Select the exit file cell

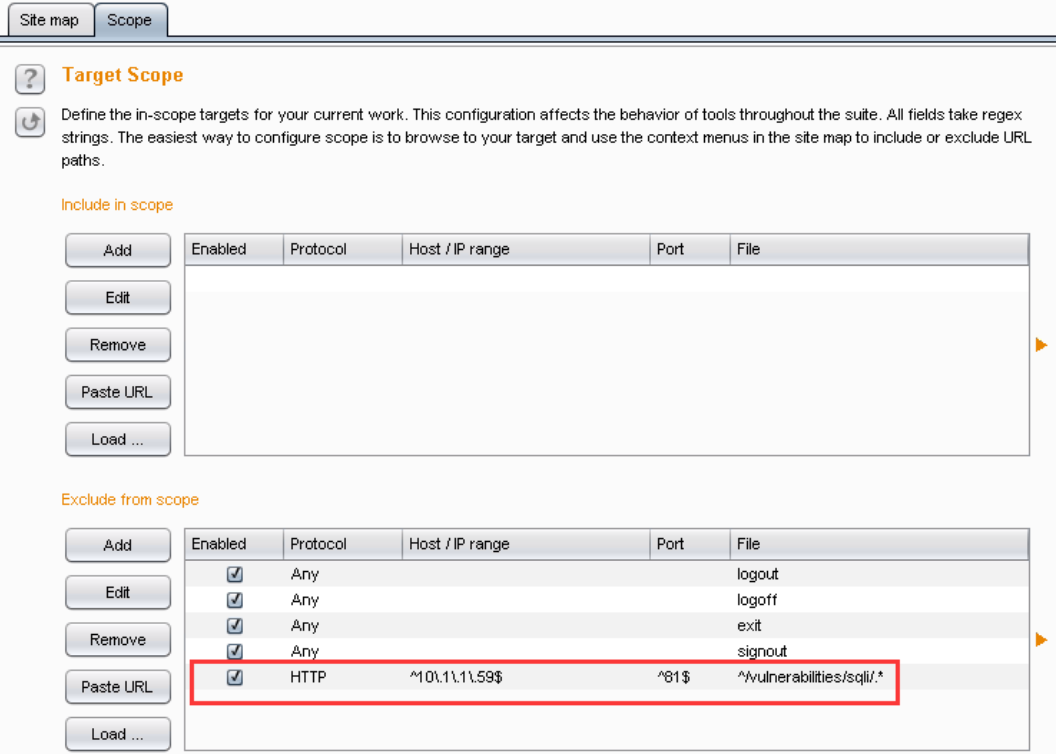point(879,625)
